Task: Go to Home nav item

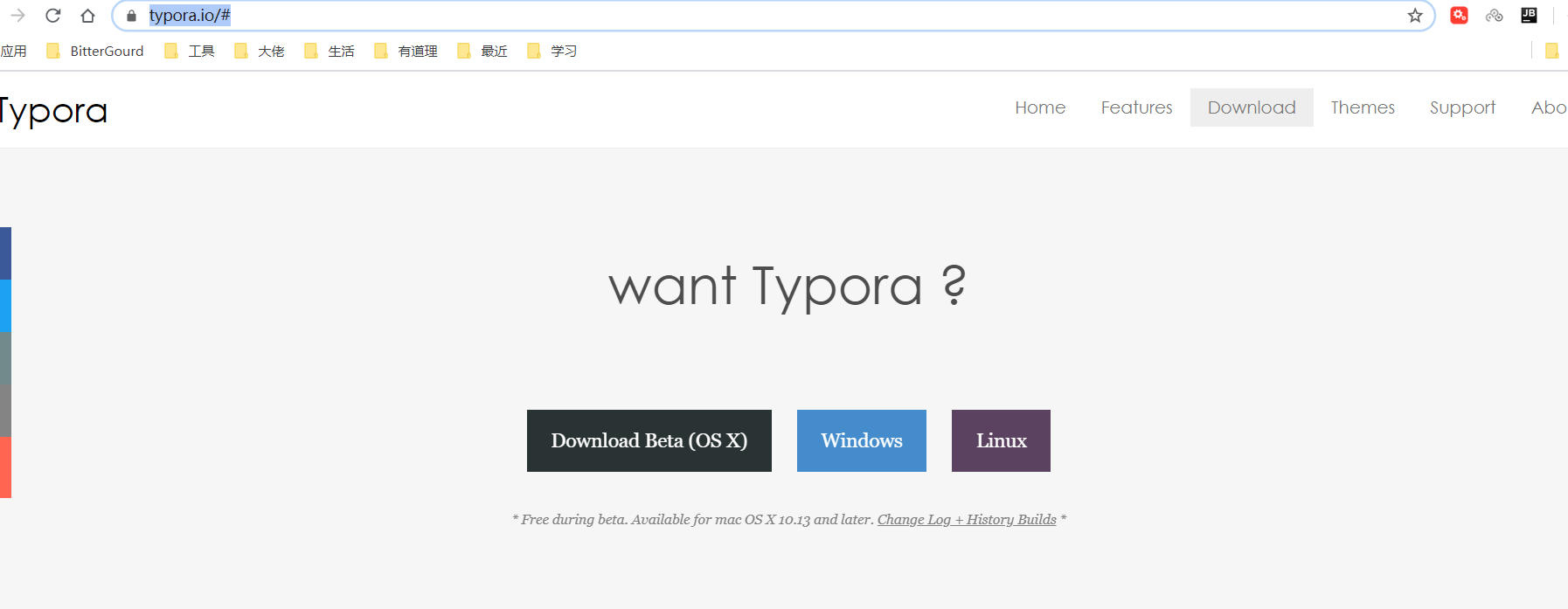Action: tap(1040, 107)
